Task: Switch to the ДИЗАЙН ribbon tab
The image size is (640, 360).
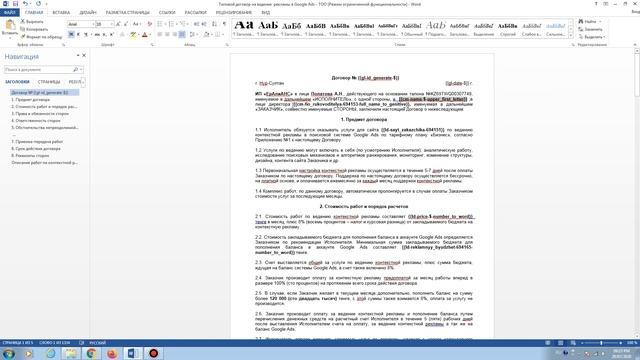Action: click(x=88, y=13)
